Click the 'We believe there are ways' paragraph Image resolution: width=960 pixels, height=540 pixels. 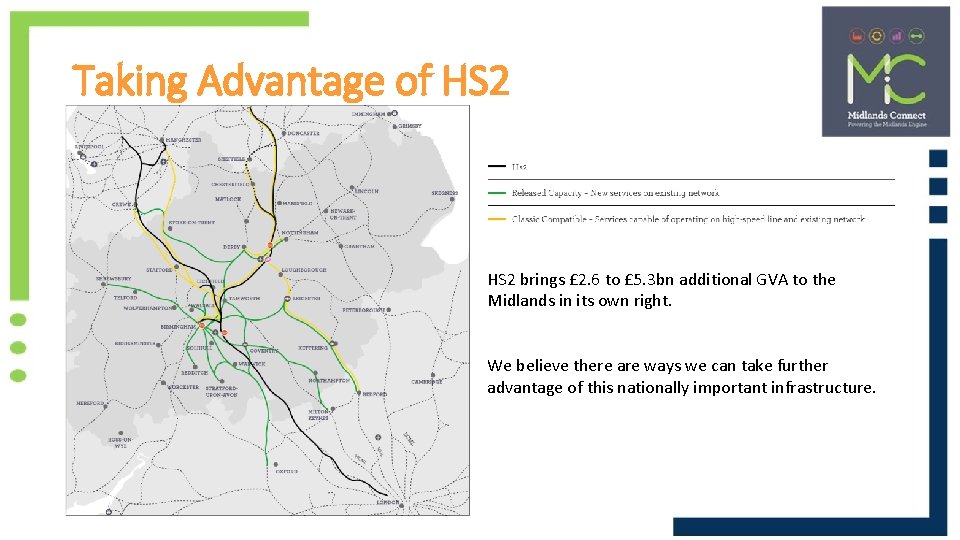[x=681, y=377]
